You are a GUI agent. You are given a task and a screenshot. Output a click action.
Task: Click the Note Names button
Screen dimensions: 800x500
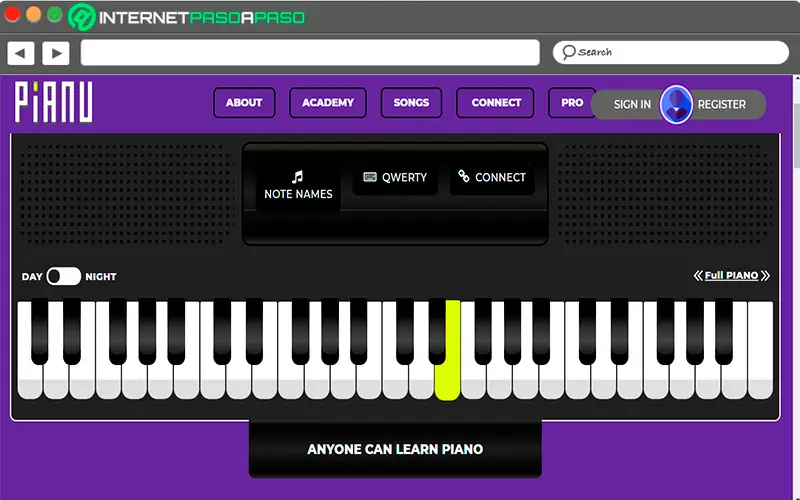(x=298, y=185)
